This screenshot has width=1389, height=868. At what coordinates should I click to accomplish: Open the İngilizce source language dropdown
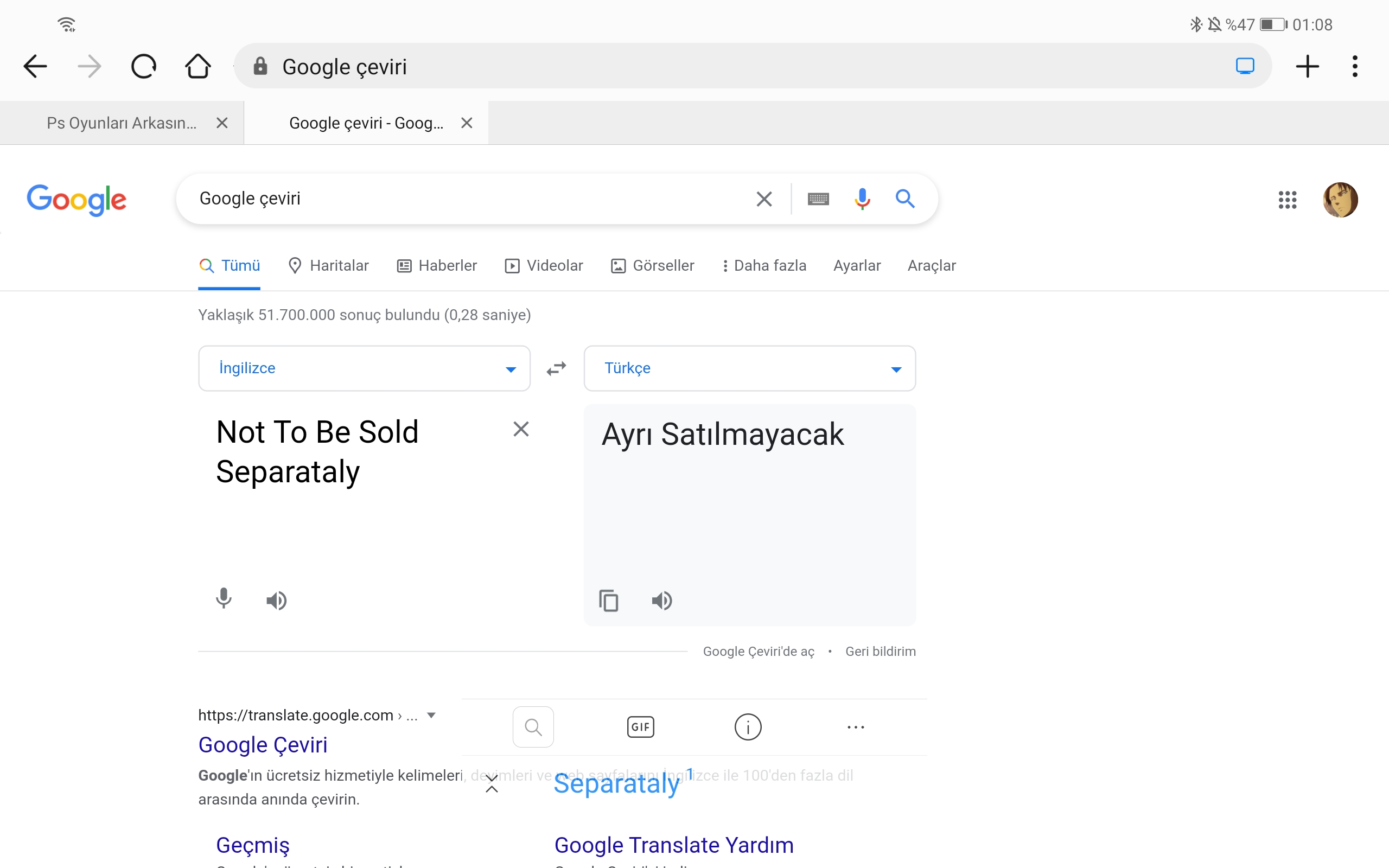pyautogui.click(x=365, y=368)
